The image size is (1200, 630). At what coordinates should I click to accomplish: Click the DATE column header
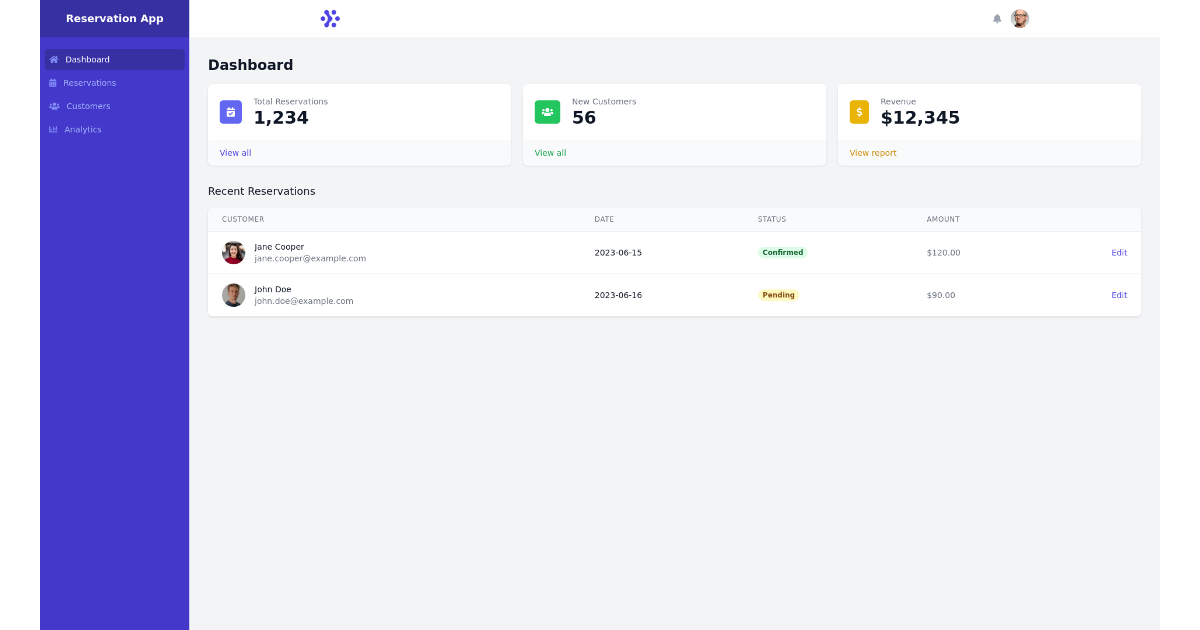click(x=606, y=219)
